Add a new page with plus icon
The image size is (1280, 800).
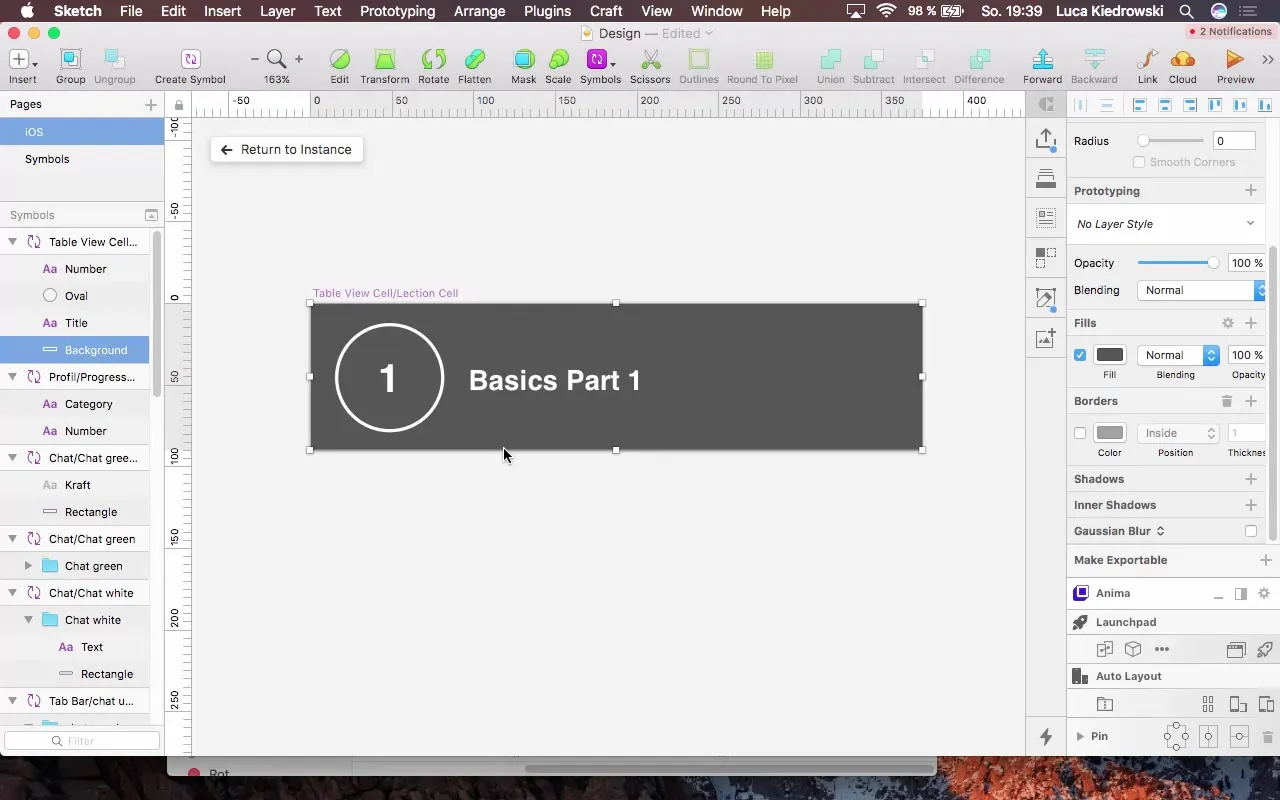point(151,104)
